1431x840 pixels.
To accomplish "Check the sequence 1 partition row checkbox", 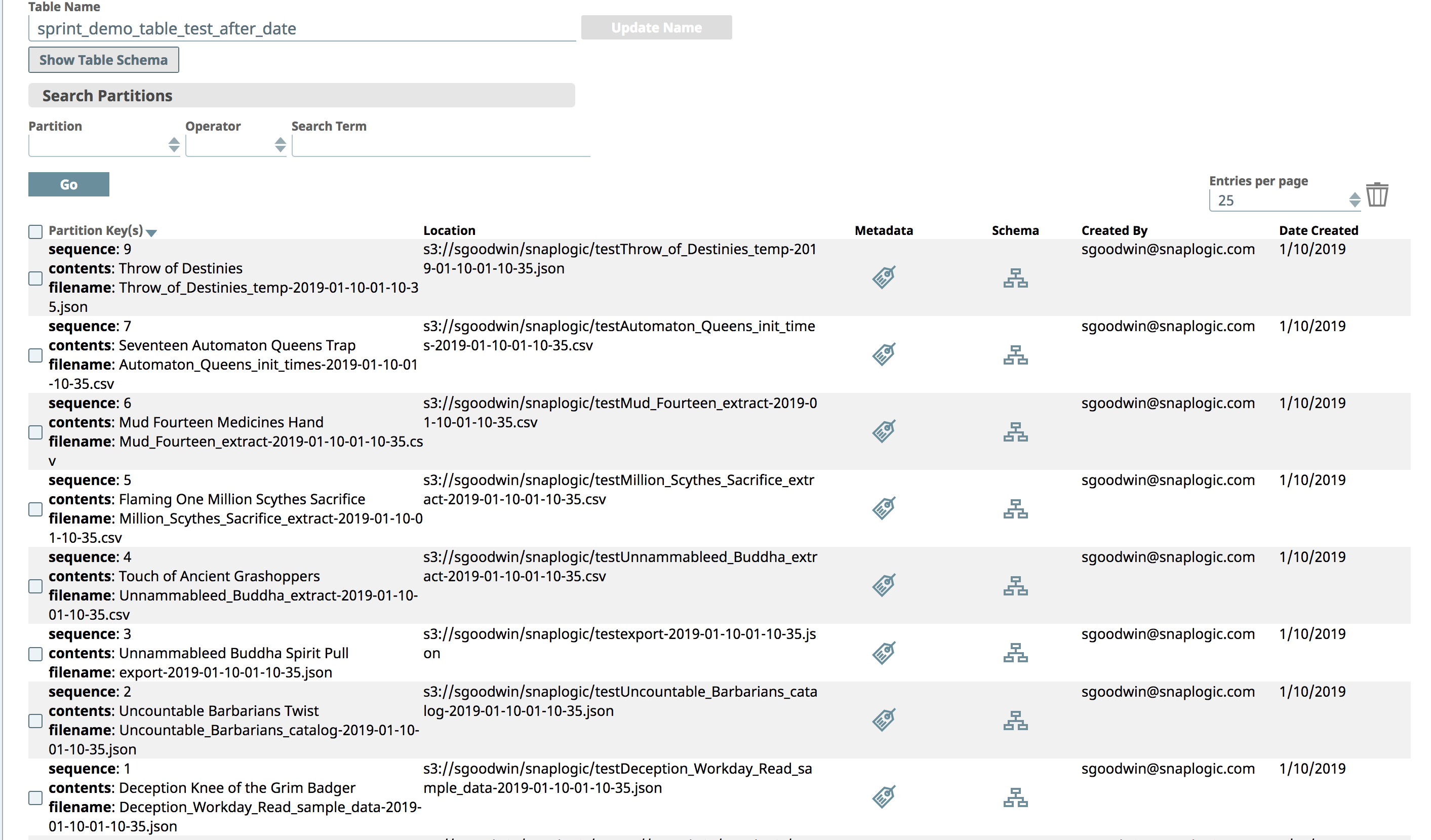I will [x=35, y=797].
